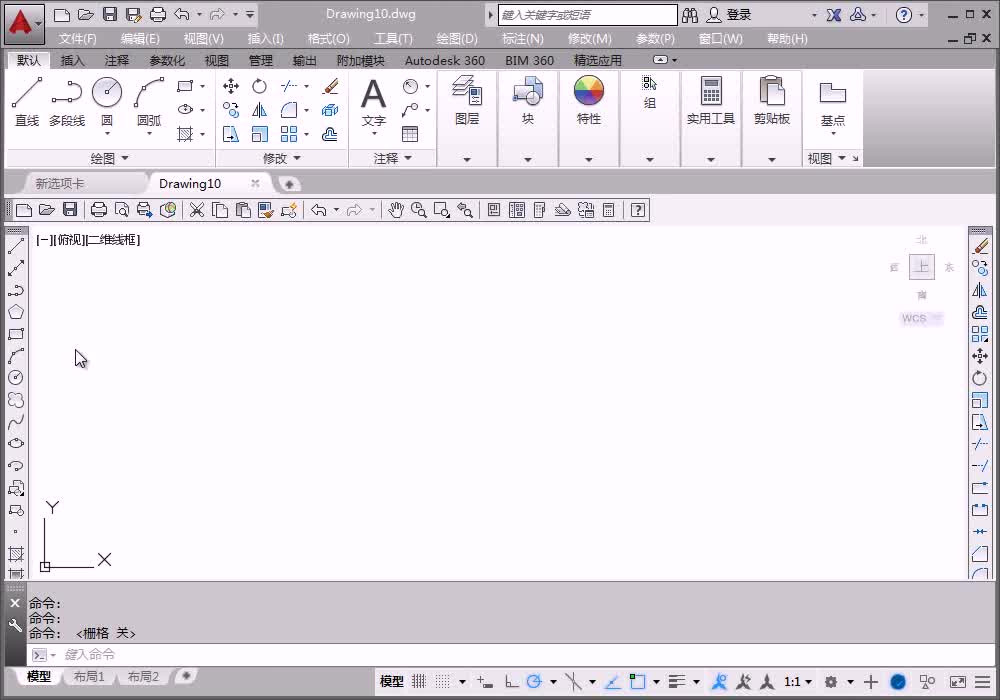Click the 上 face of the ViewCube
This screenshot has width=1000, height=700.
pos(922,266)
